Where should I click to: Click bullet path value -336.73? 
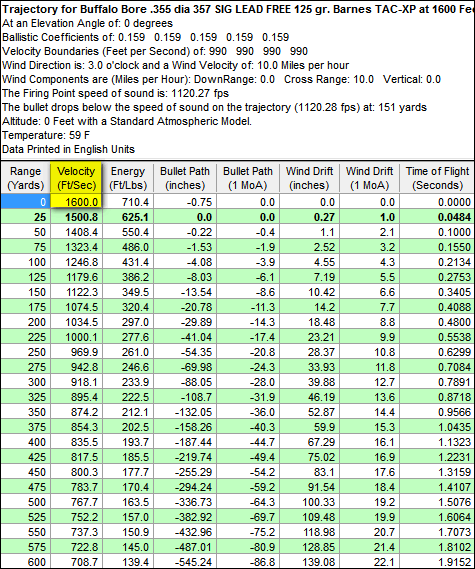tap(185, 502)
